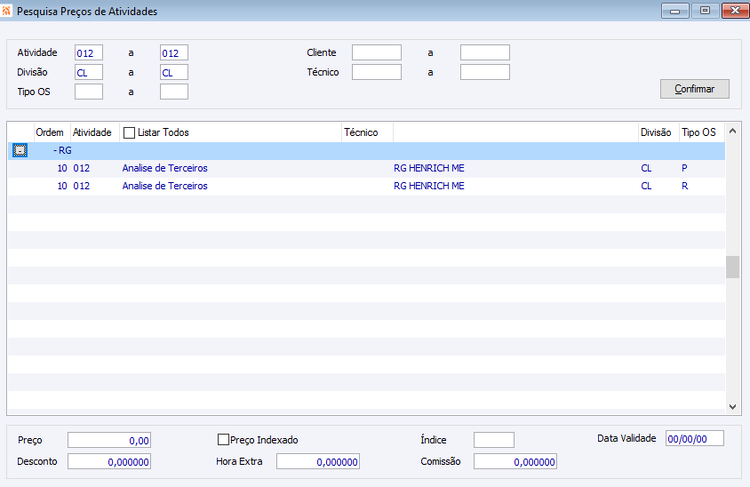
Task: Click the - RG group label
Action: coord(63,150)
